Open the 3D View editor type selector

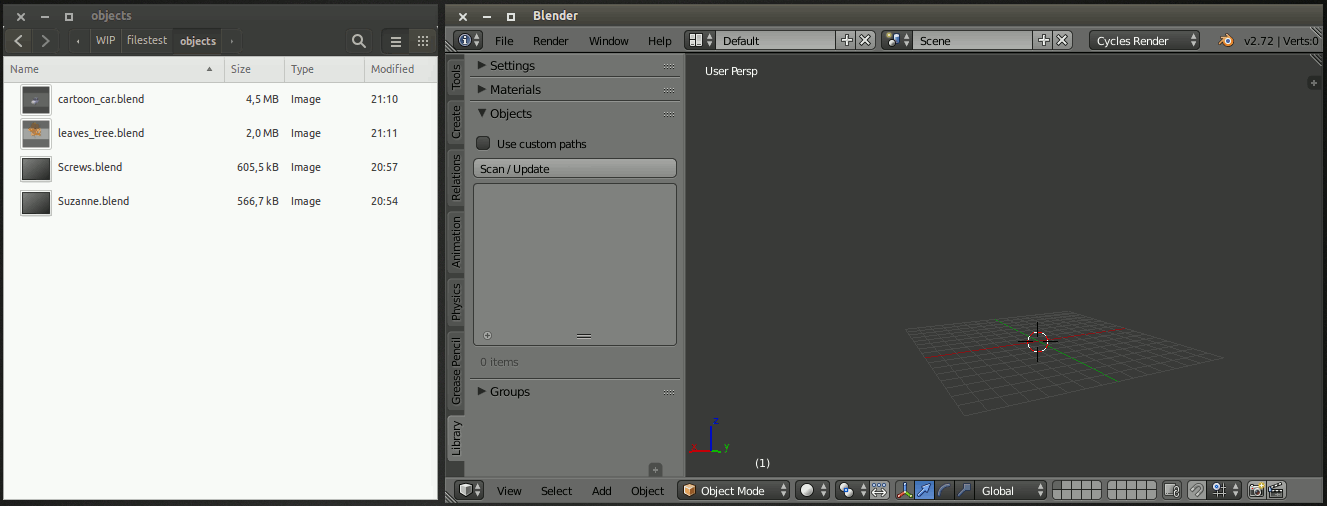(x=470, y=490)
